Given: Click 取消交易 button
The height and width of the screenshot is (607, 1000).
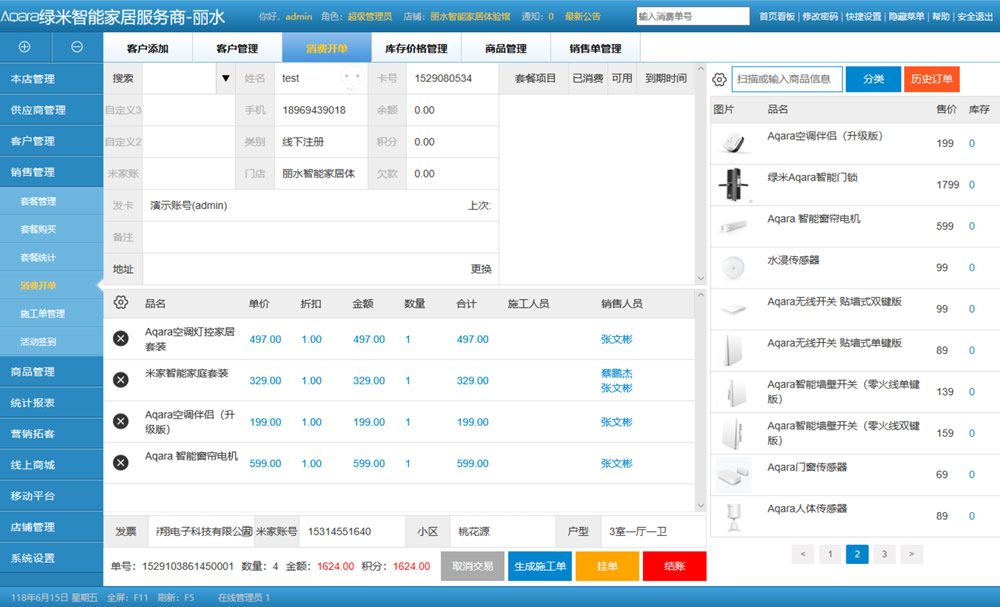Looking at the screenshot, I should pos(473,566).
